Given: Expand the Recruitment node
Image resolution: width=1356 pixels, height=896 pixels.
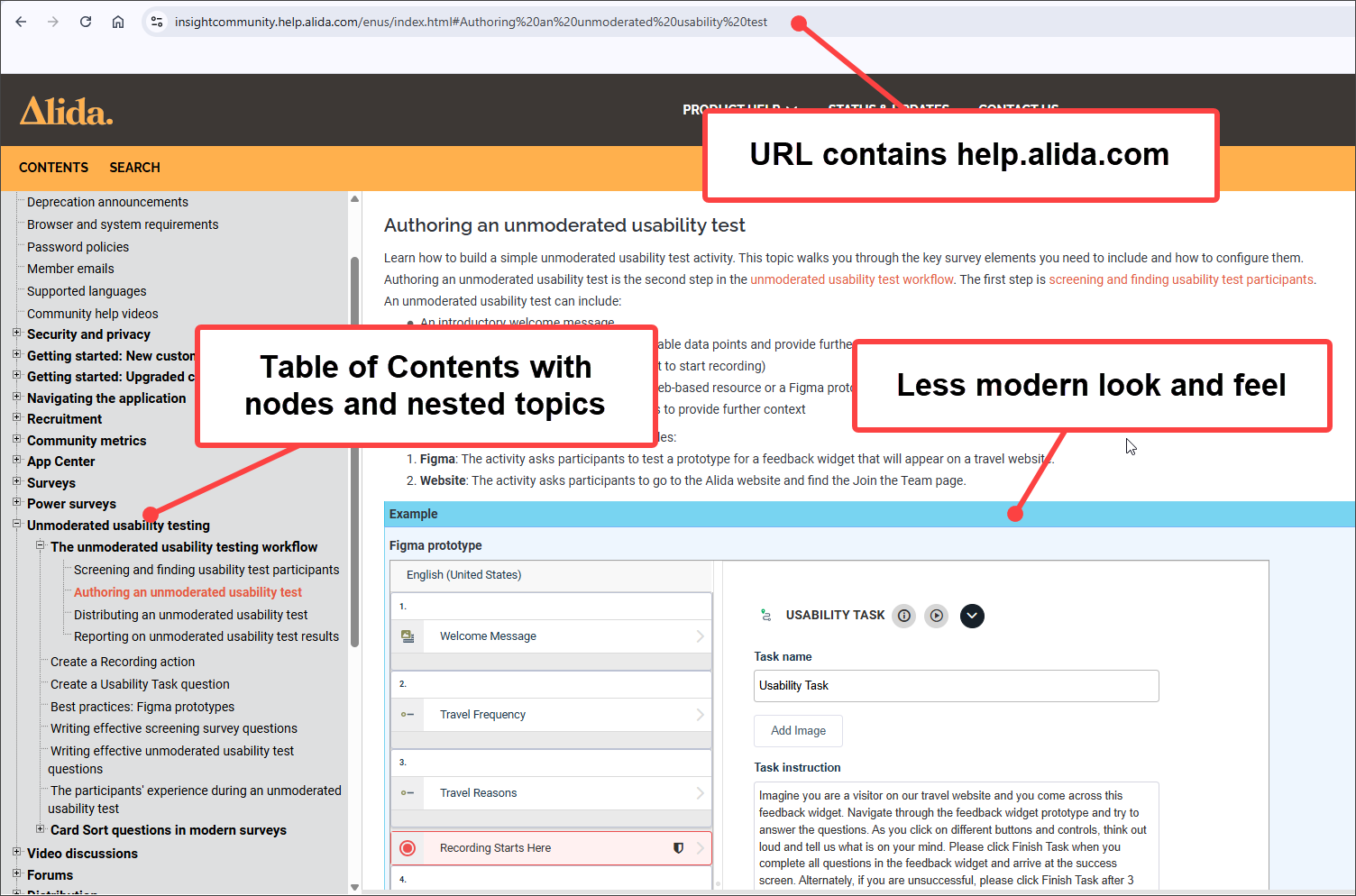Looking at the screenshot, I should pyautogui.click(x=16, y=418).
